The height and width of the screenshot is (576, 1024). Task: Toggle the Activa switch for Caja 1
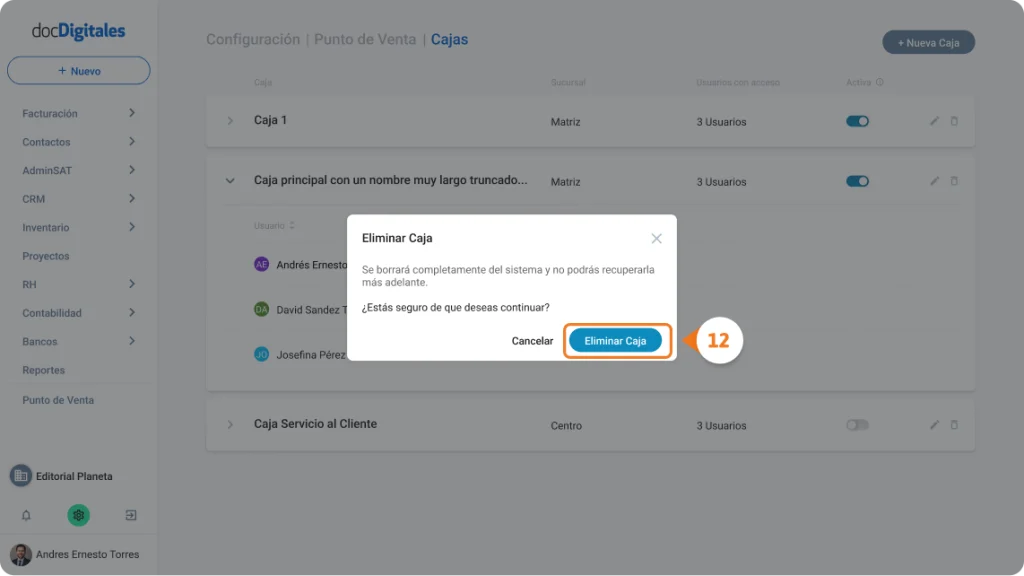click(x=857, y=121)
